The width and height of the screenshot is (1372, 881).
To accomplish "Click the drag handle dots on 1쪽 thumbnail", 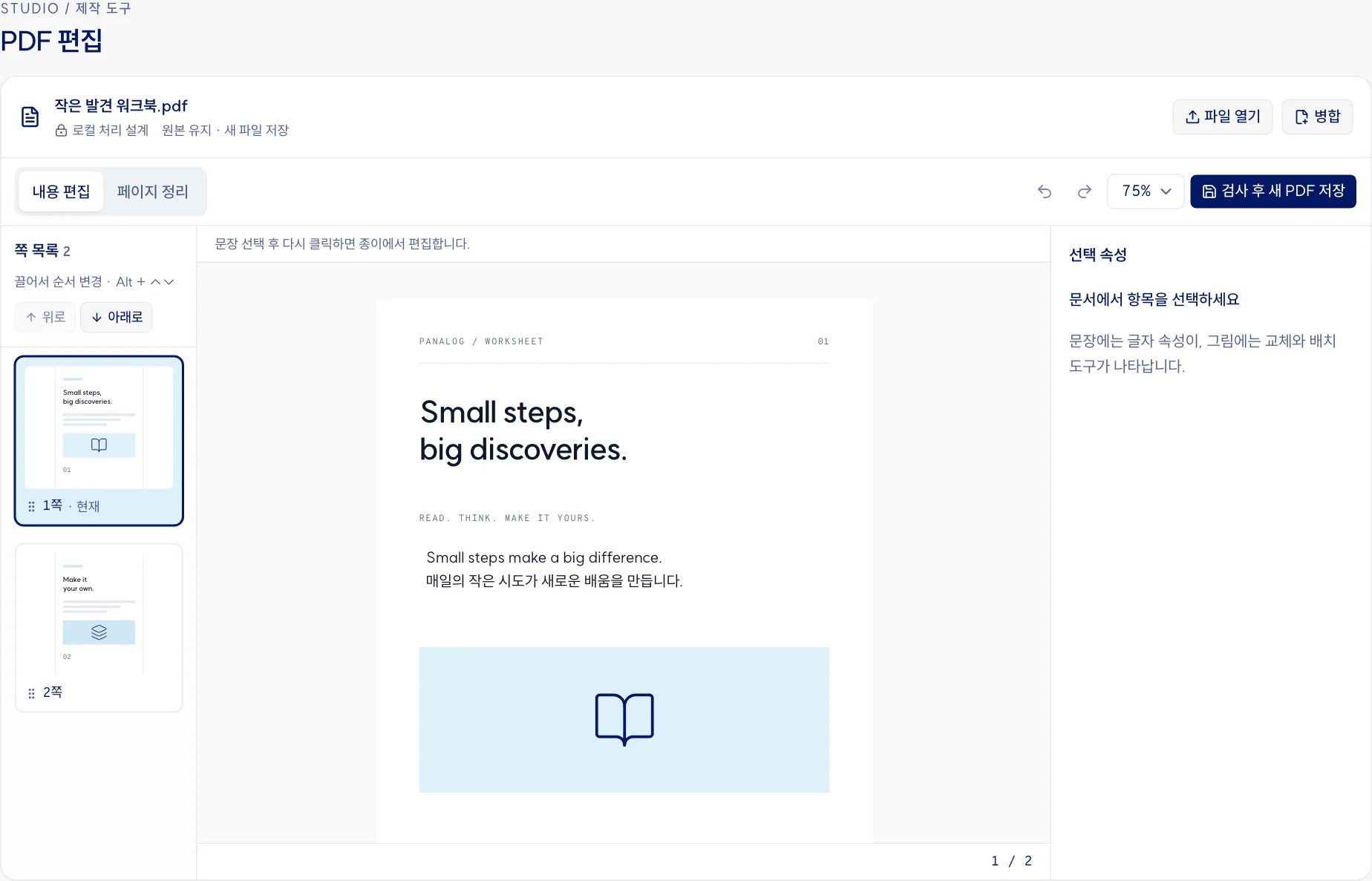I will pos(31,506).
